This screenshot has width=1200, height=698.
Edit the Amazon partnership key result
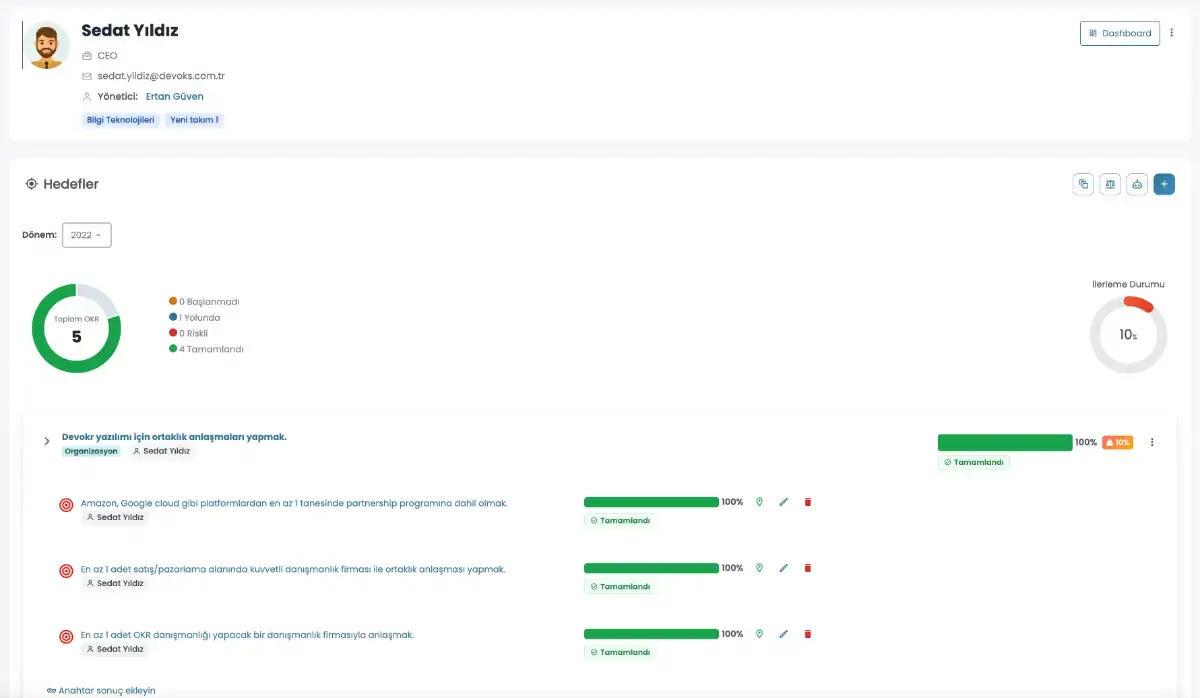coord(784,502)
